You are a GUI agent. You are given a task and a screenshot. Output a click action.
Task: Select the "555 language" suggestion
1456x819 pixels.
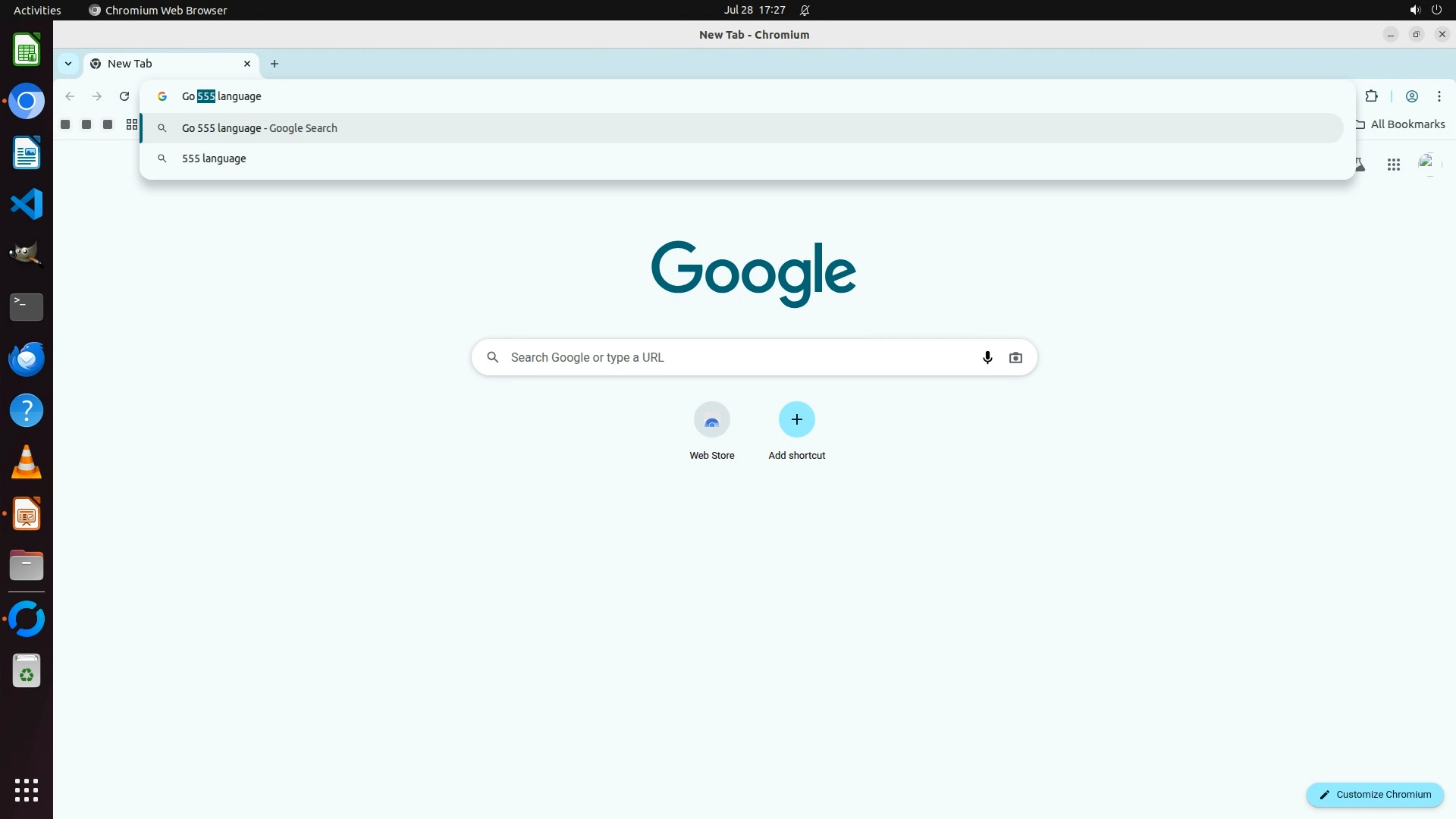coord(214,158)
